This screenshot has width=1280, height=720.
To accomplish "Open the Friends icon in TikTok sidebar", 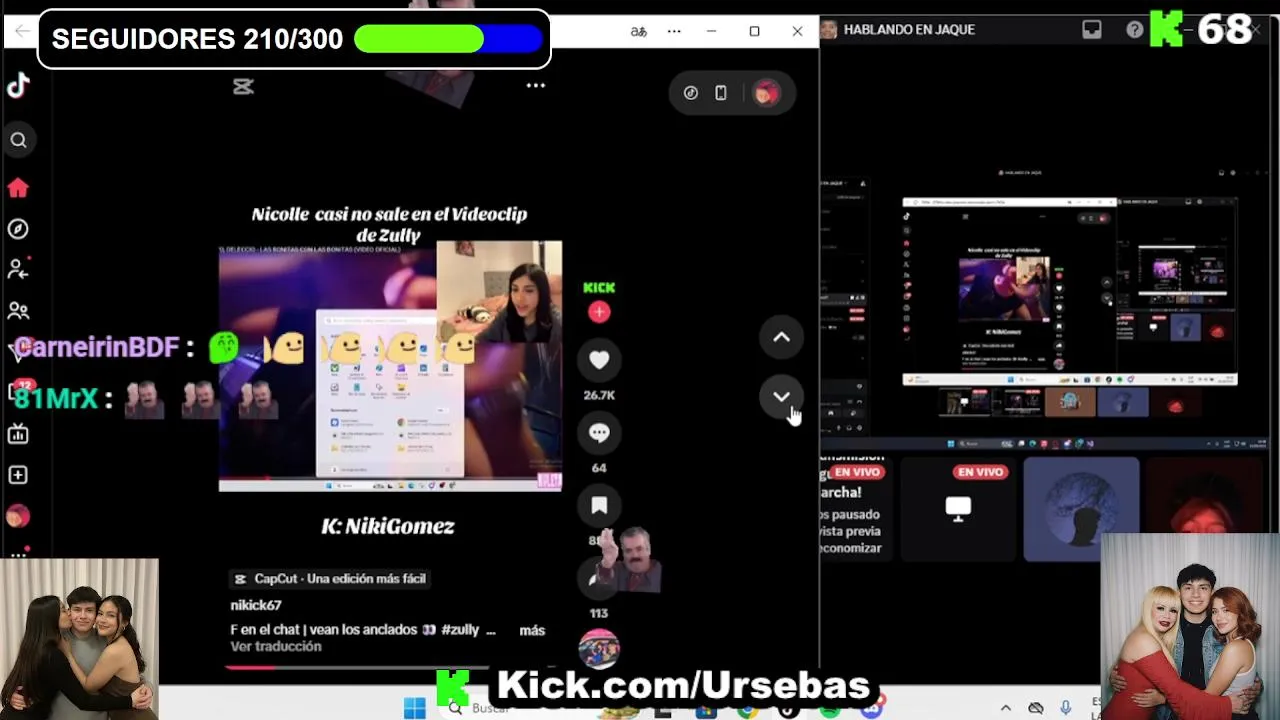I will pyautogui.click(x=18, y=311).
